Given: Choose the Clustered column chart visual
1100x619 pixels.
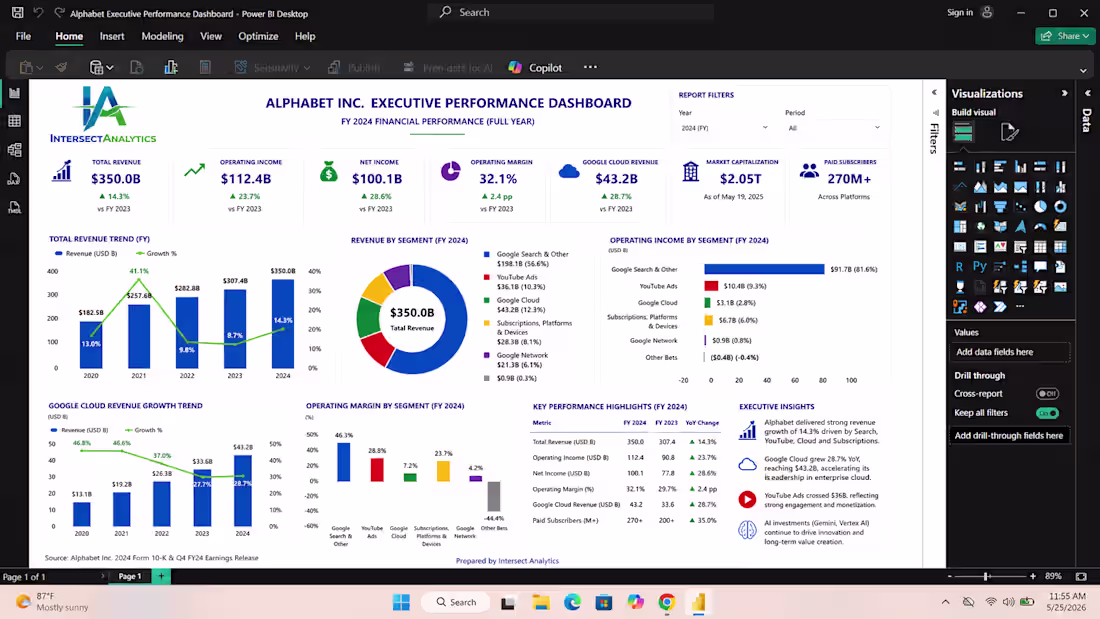Looking at the screenshot, I should 1020,167.
